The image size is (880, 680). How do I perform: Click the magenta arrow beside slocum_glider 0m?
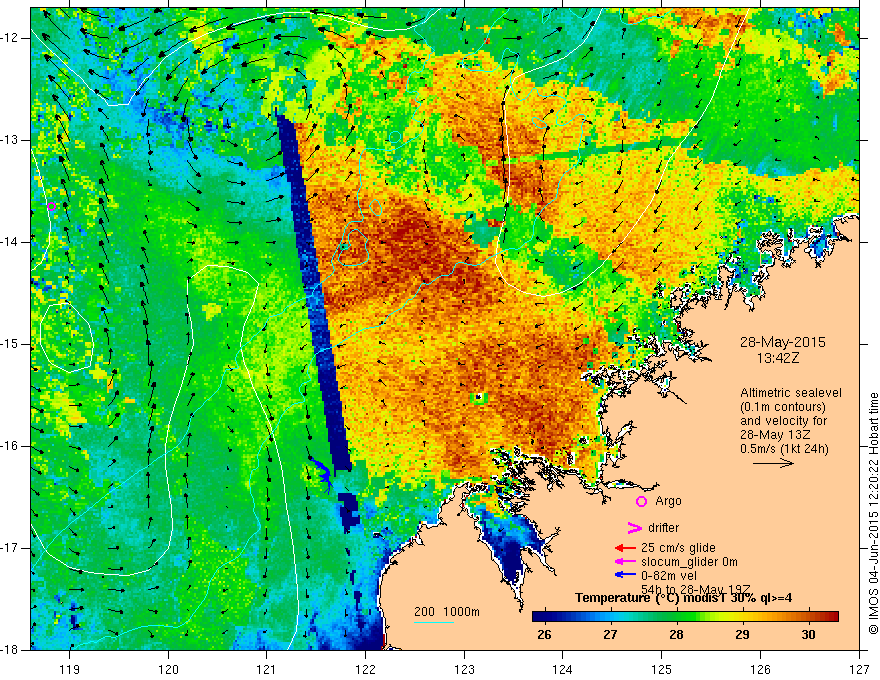point(625,562)
